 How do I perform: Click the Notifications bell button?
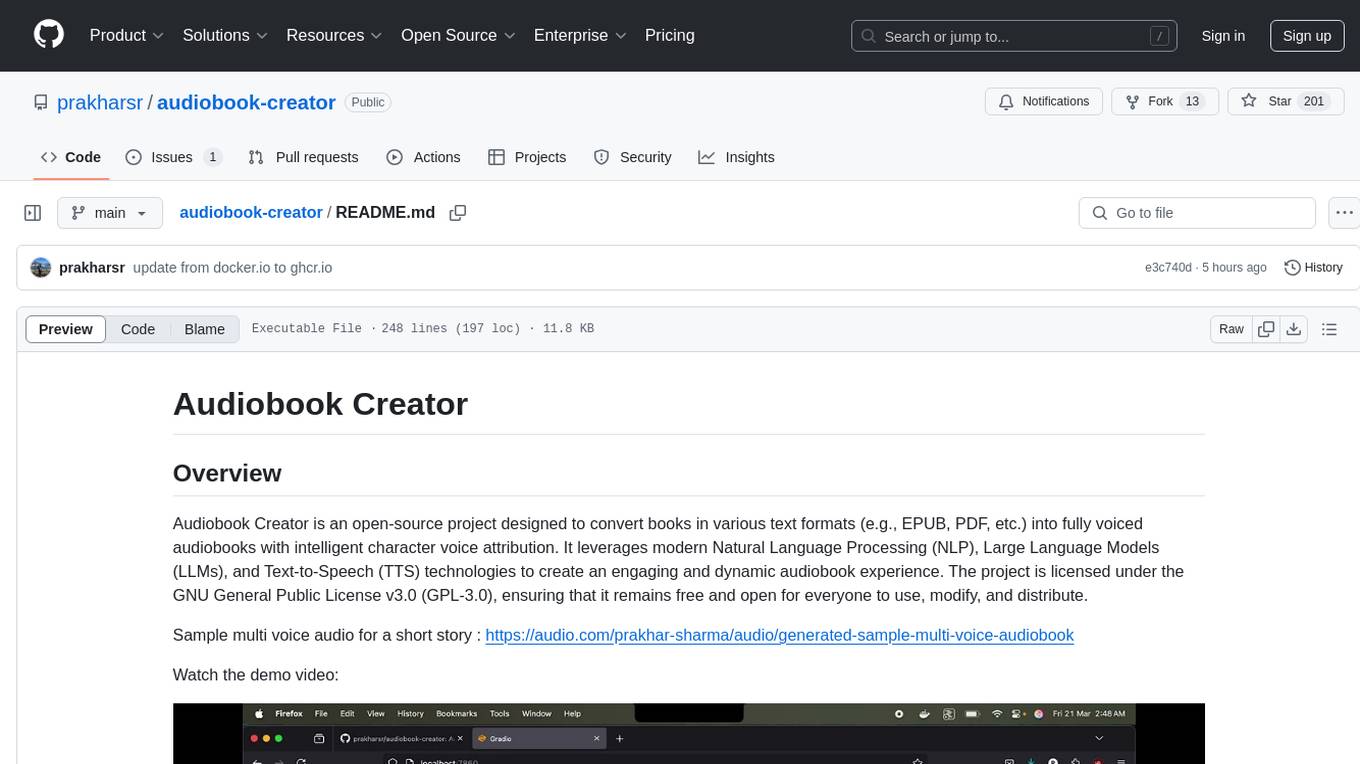pyautogui.click(x=1044, y=102)
